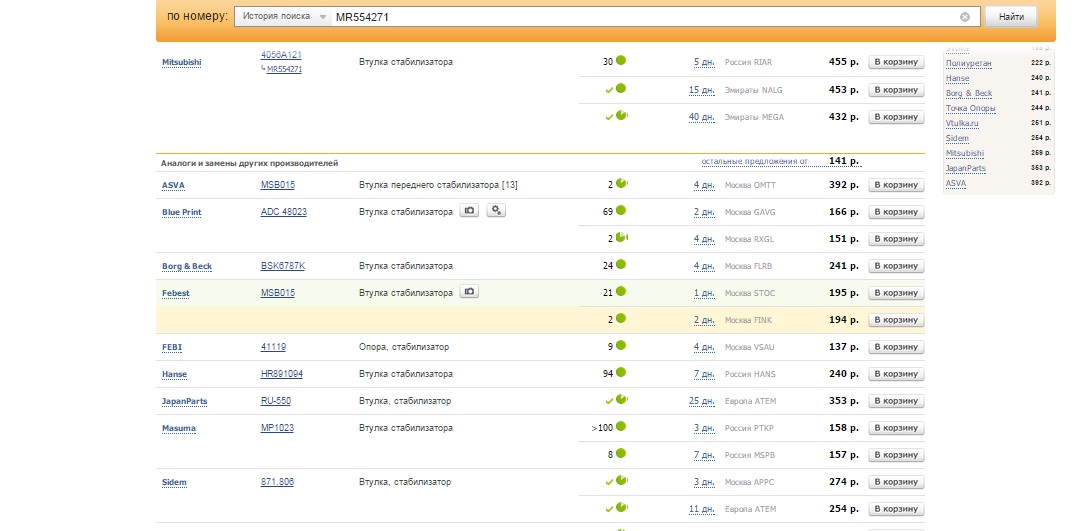
Task: Click into the part number search field
Action: coord(640,17)
